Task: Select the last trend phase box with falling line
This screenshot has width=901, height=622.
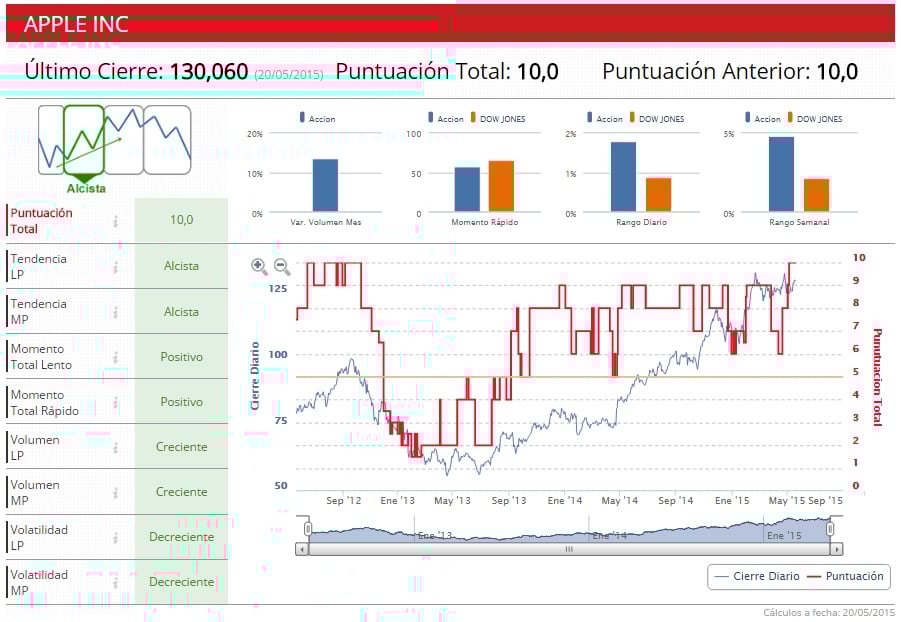Action: coord(167,140)
